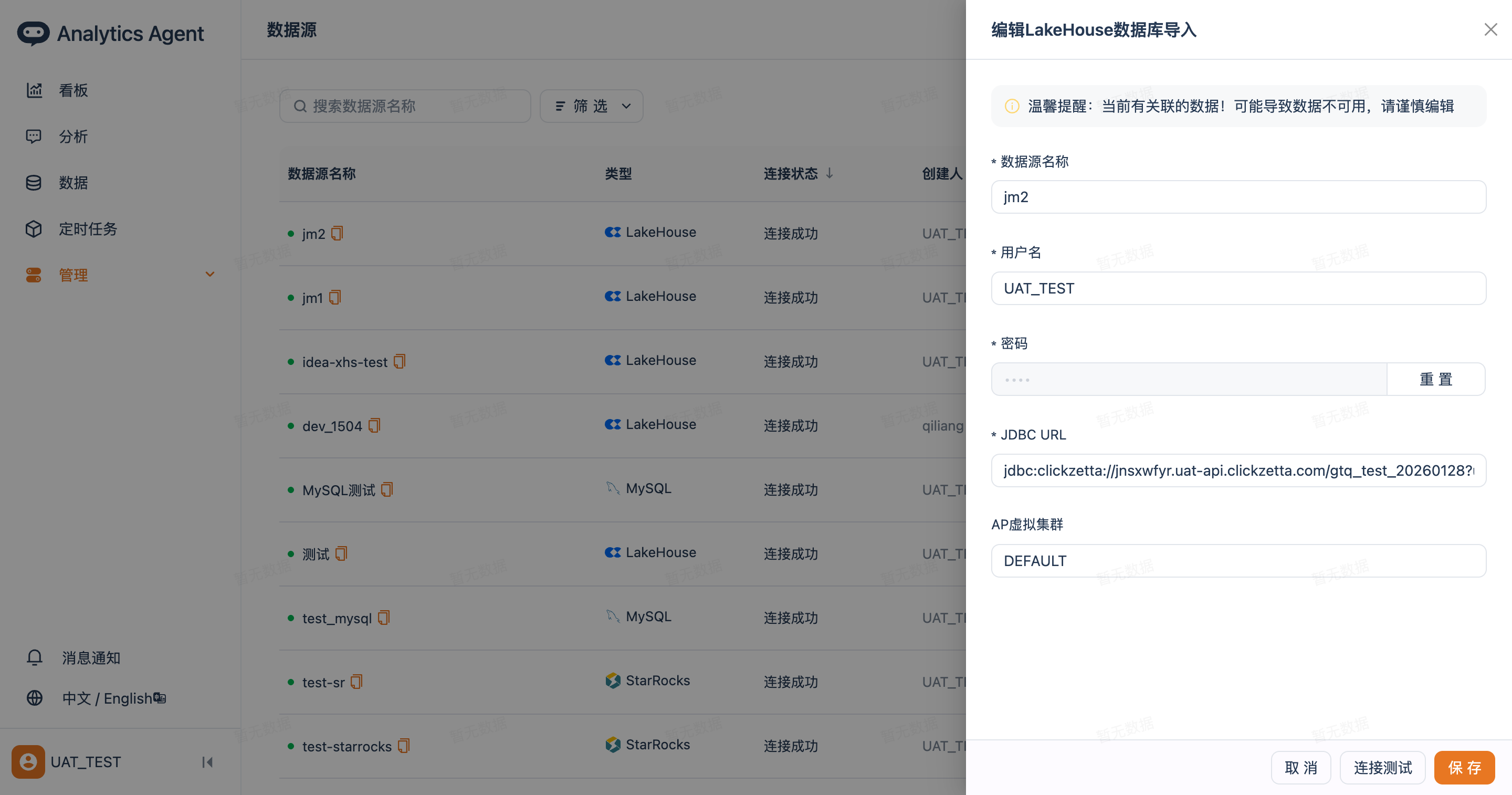Edit the 数据源名称 field with jm2
This screenshot has height=795, width=1512.
[x=1238, y=197]
